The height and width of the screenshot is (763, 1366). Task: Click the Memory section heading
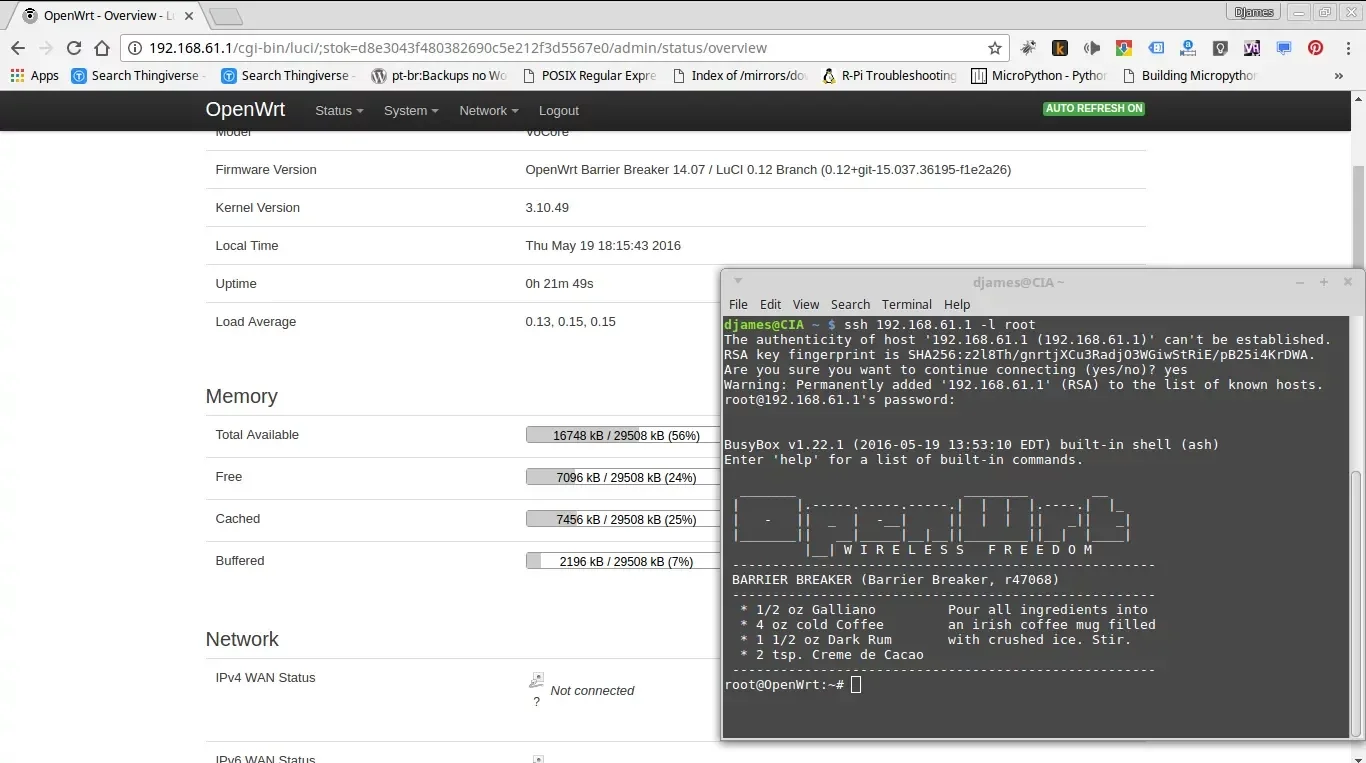[x=241, y=396]
